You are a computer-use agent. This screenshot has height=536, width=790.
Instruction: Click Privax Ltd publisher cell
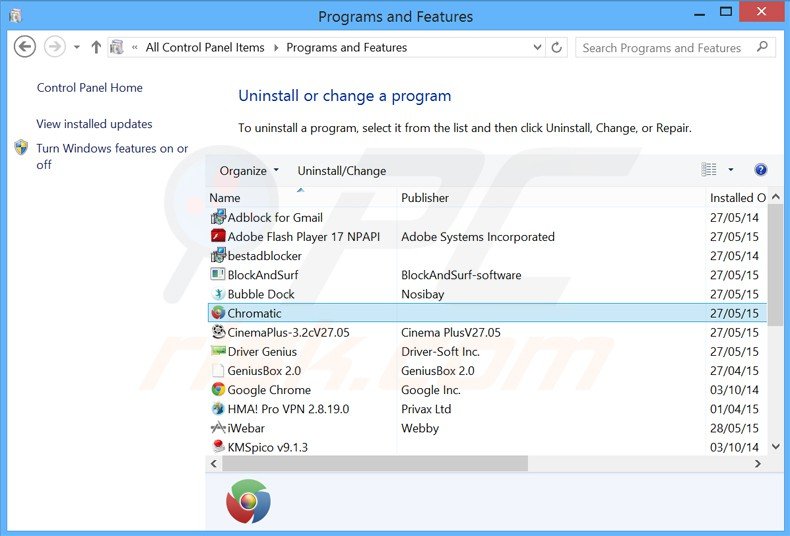pos(426,409)
